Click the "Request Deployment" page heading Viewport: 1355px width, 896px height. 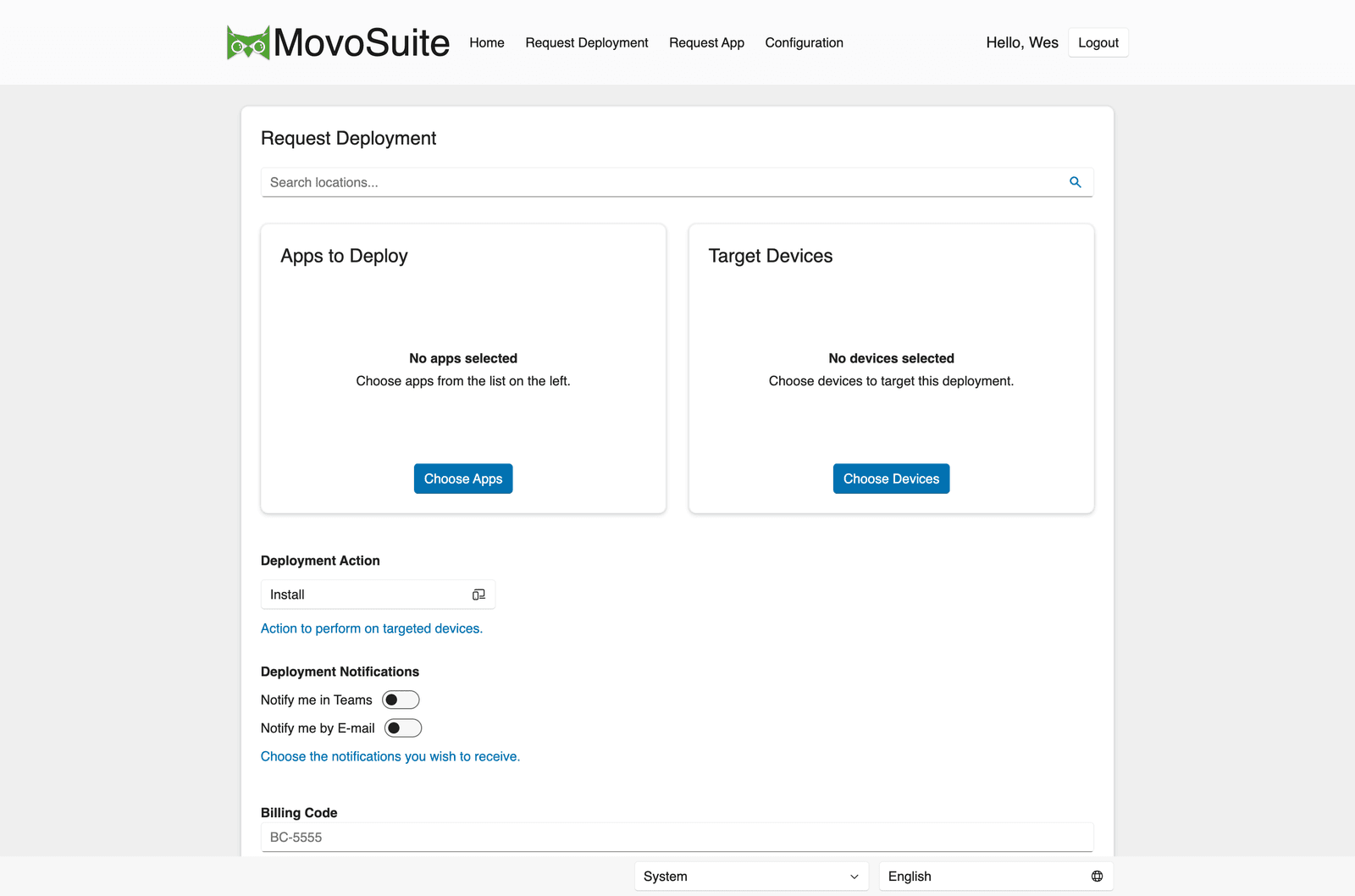pyautogui.click(x=348, y=138)
